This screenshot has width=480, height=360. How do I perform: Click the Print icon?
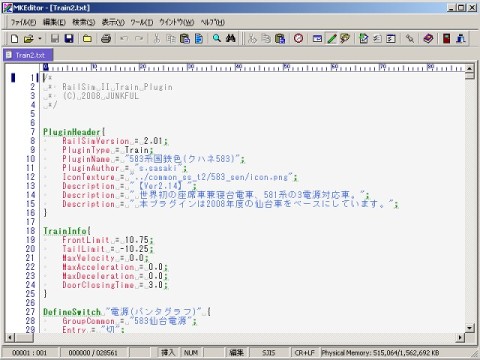(x=106, y=39)
